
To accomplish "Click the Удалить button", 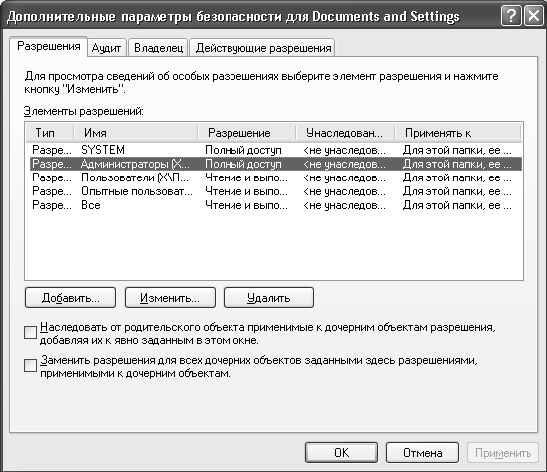I will (x=269, y=298).
